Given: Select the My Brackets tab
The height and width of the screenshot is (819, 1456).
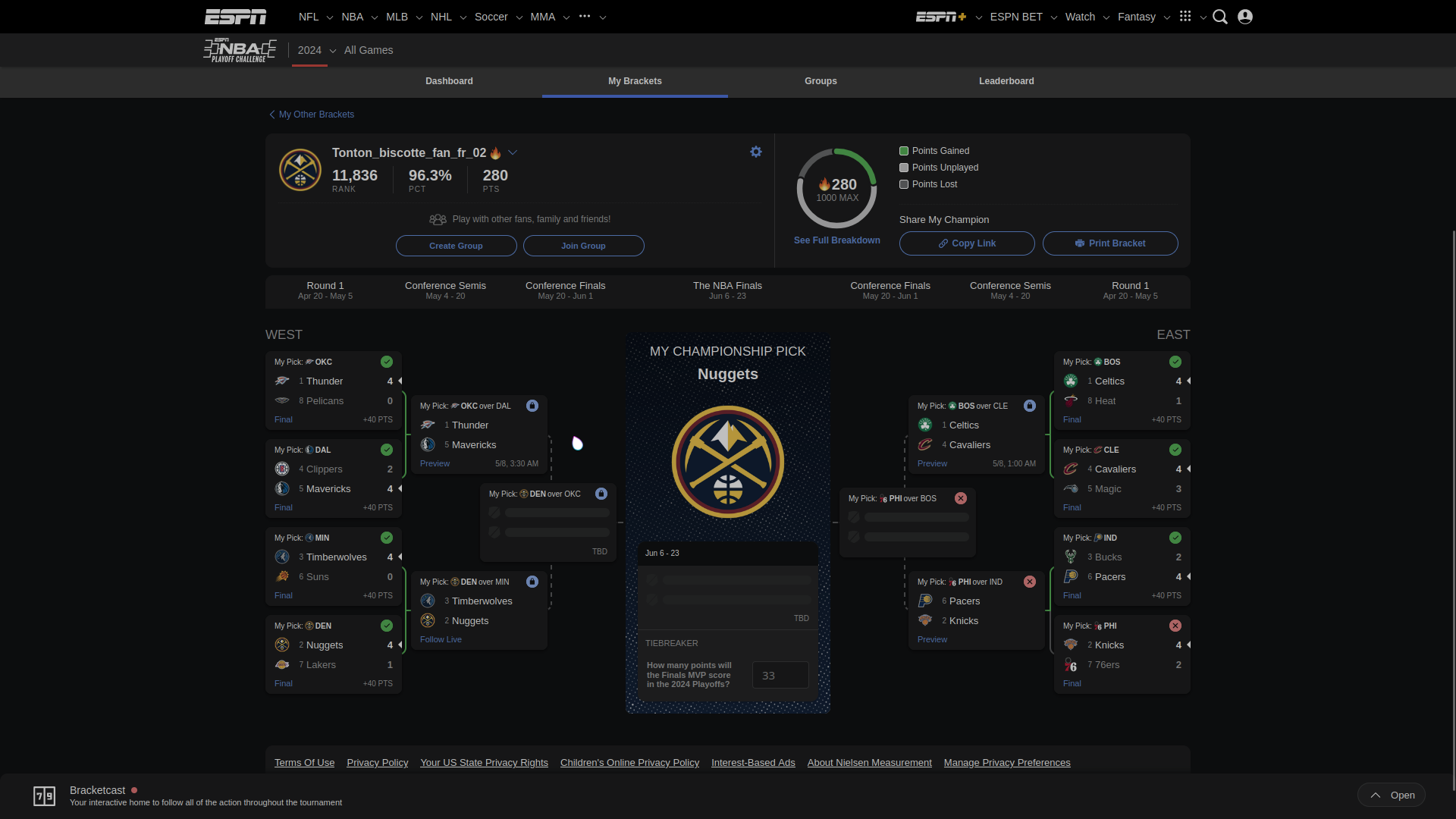Looking at the screenshot, I should pos(635,81).
